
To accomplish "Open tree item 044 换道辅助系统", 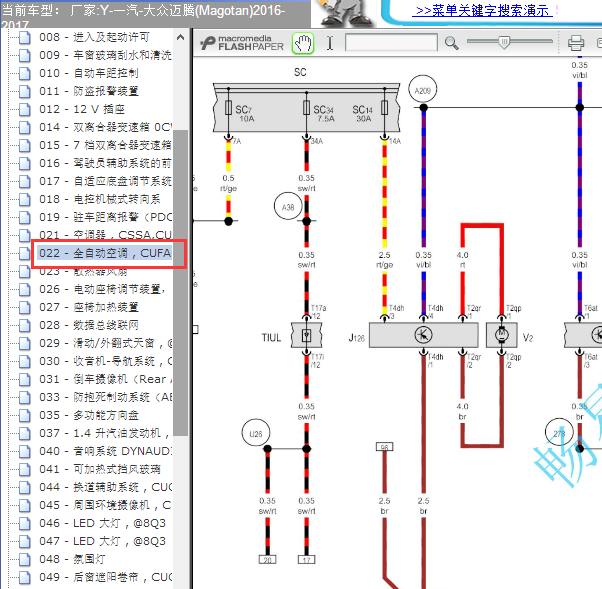I will coord(105,487).
